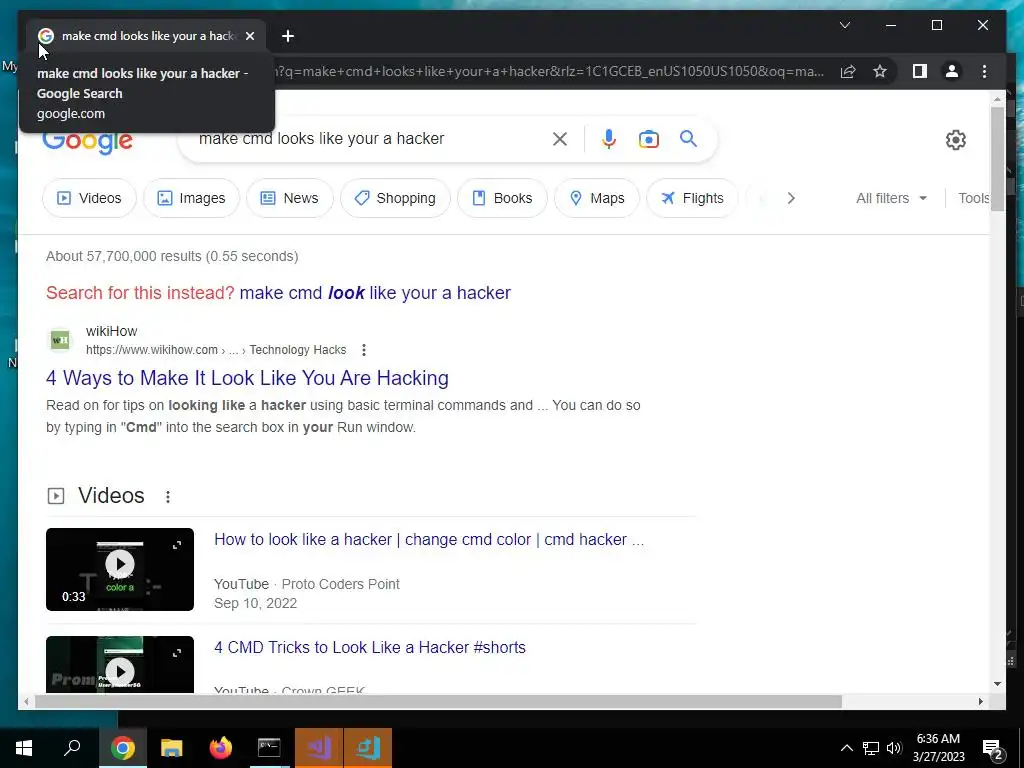The image size is (1024, 768).
Task: Click the volume tray icon
Action: coord(894,748)
